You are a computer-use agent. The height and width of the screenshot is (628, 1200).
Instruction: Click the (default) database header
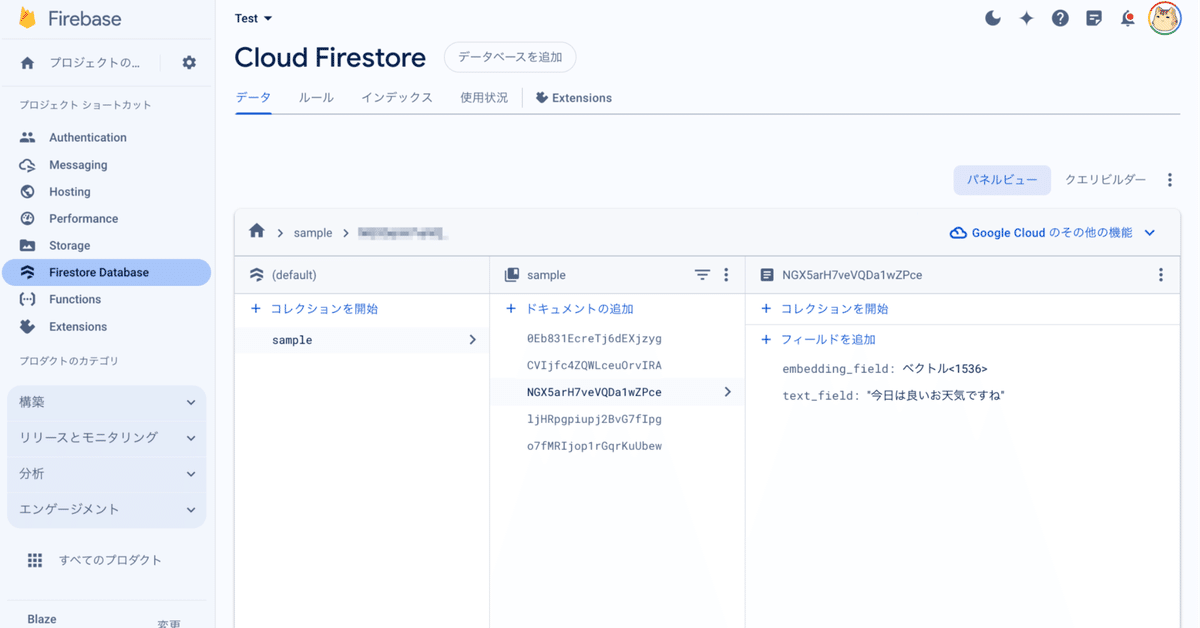[294, 275]
